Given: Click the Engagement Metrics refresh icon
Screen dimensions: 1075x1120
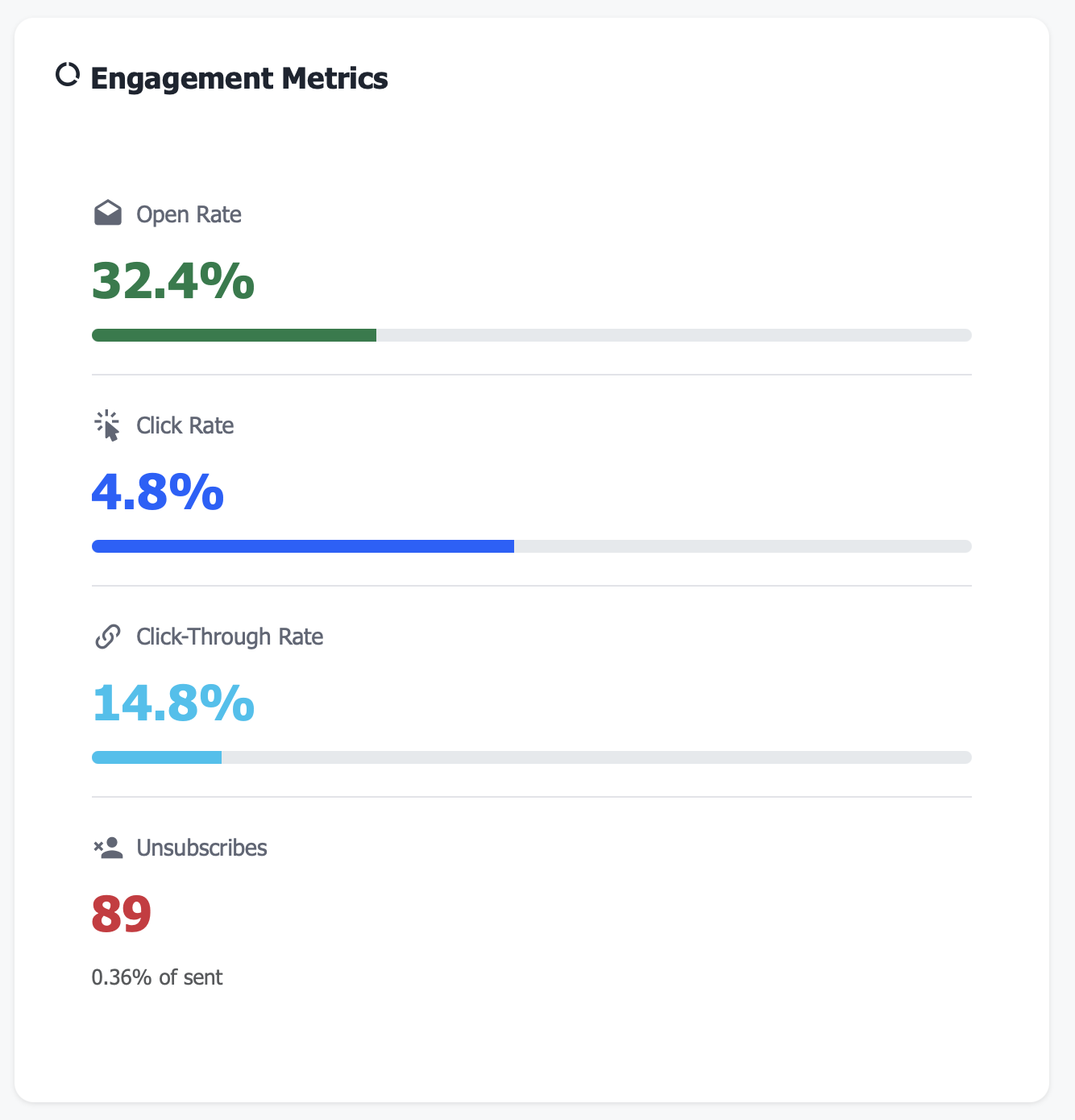Looking at the screenshot, I should pos(68,75).
